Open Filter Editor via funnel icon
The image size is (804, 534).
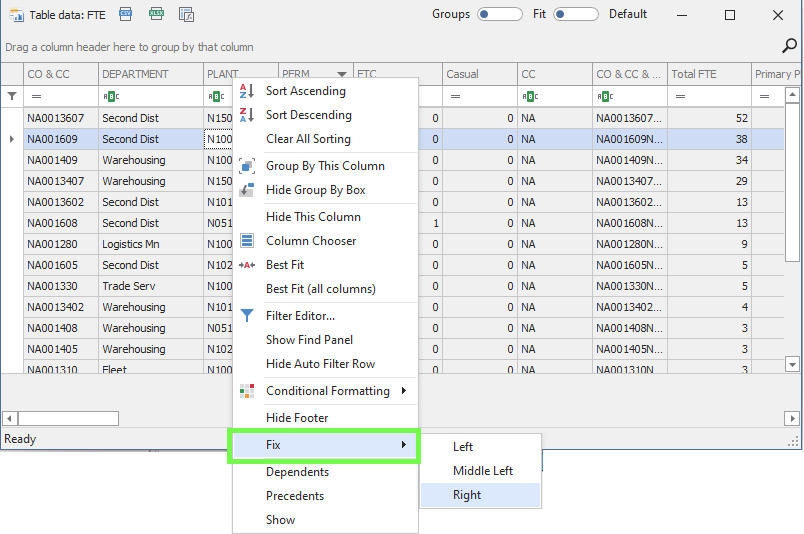(x=247, y=316)
